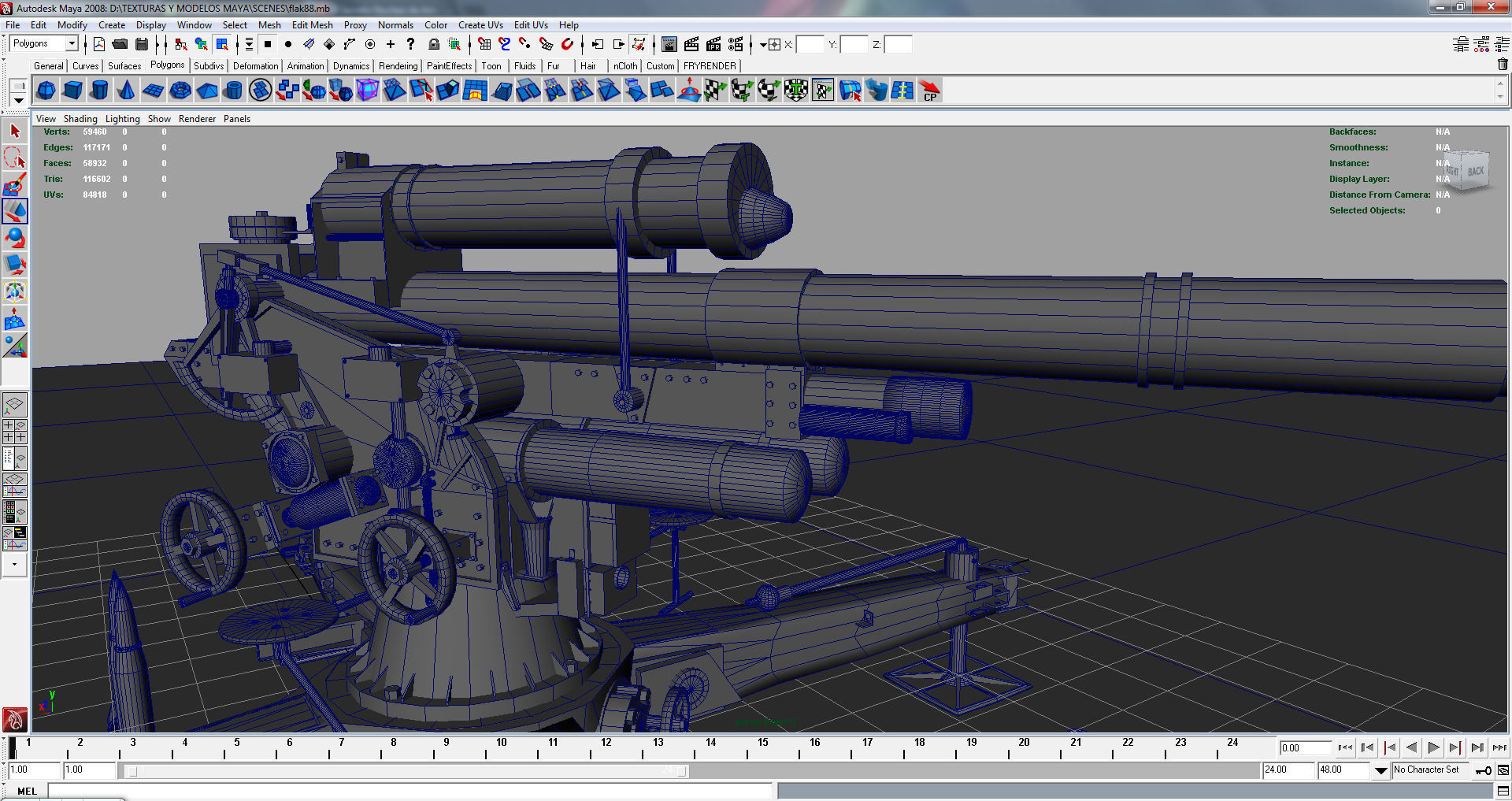
Task: Click frame 12 on the time slider
Action: coord(606,742)
